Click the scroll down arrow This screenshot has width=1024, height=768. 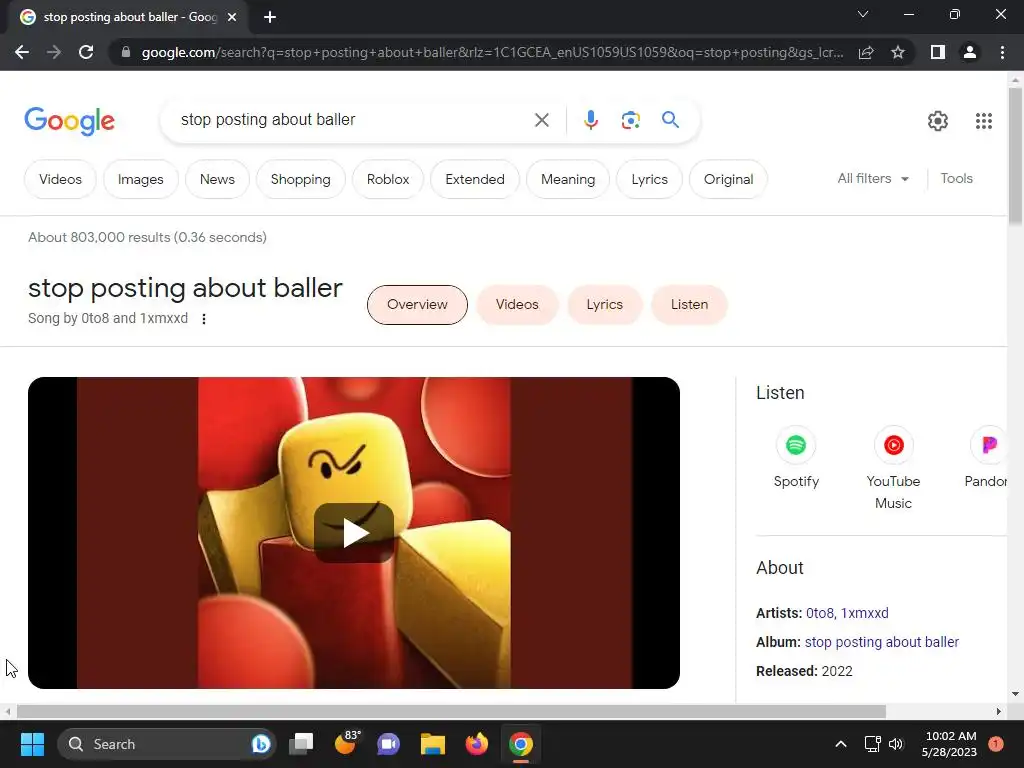[x=1015, y=694]
